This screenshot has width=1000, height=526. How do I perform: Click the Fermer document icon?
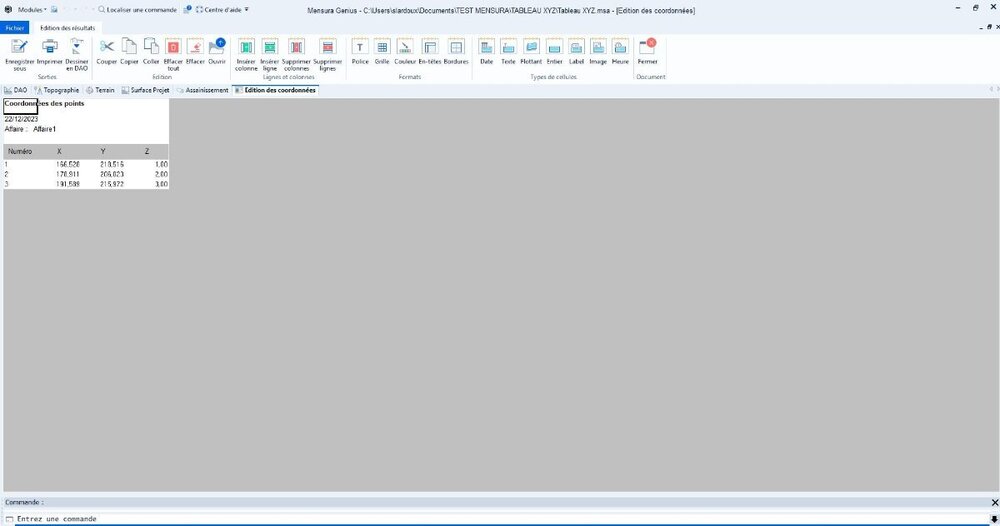[x=647, y=47]
